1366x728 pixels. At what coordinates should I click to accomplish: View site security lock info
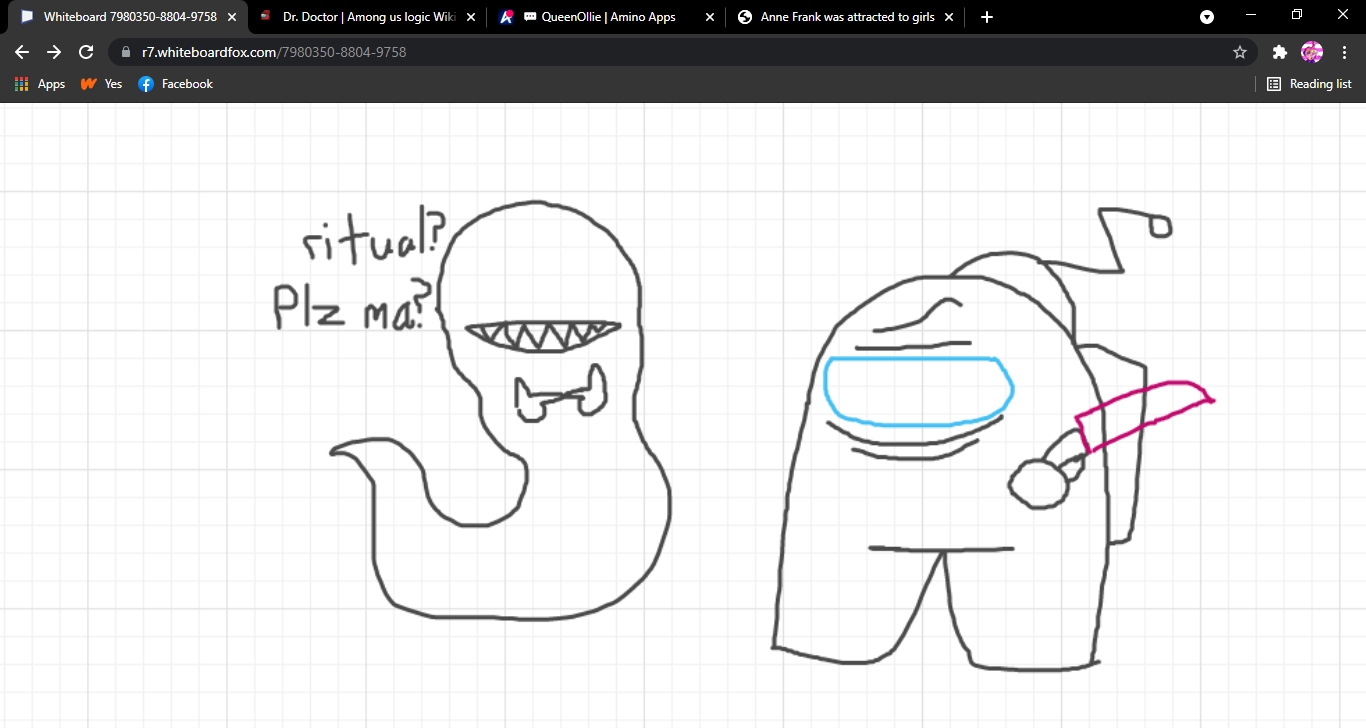click(126, 52)
